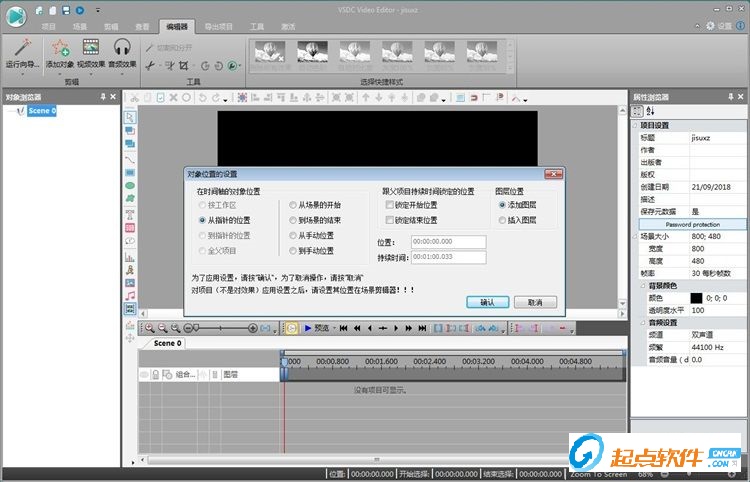750x482 pixels.
Task: Click the zoom in magnifier on timeline toolbar
Action: click(x=150, y=328)
